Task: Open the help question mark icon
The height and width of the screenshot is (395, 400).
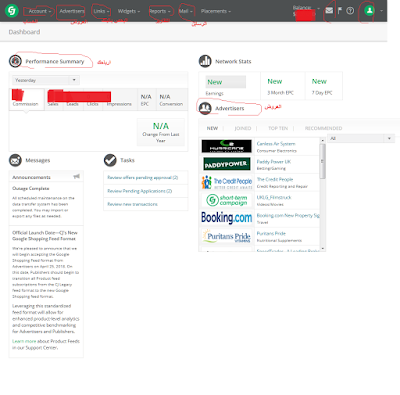Action: pyautogui.click(x=350, y=11)
